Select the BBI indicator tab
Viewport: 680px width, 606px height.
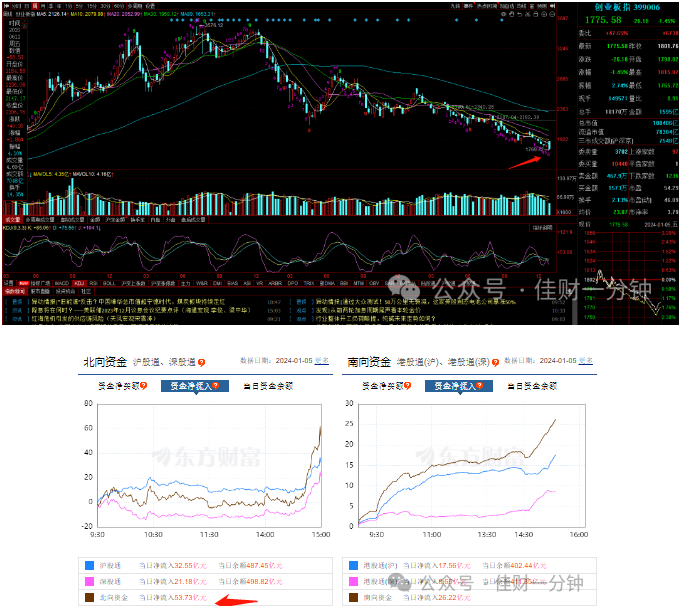343,283
